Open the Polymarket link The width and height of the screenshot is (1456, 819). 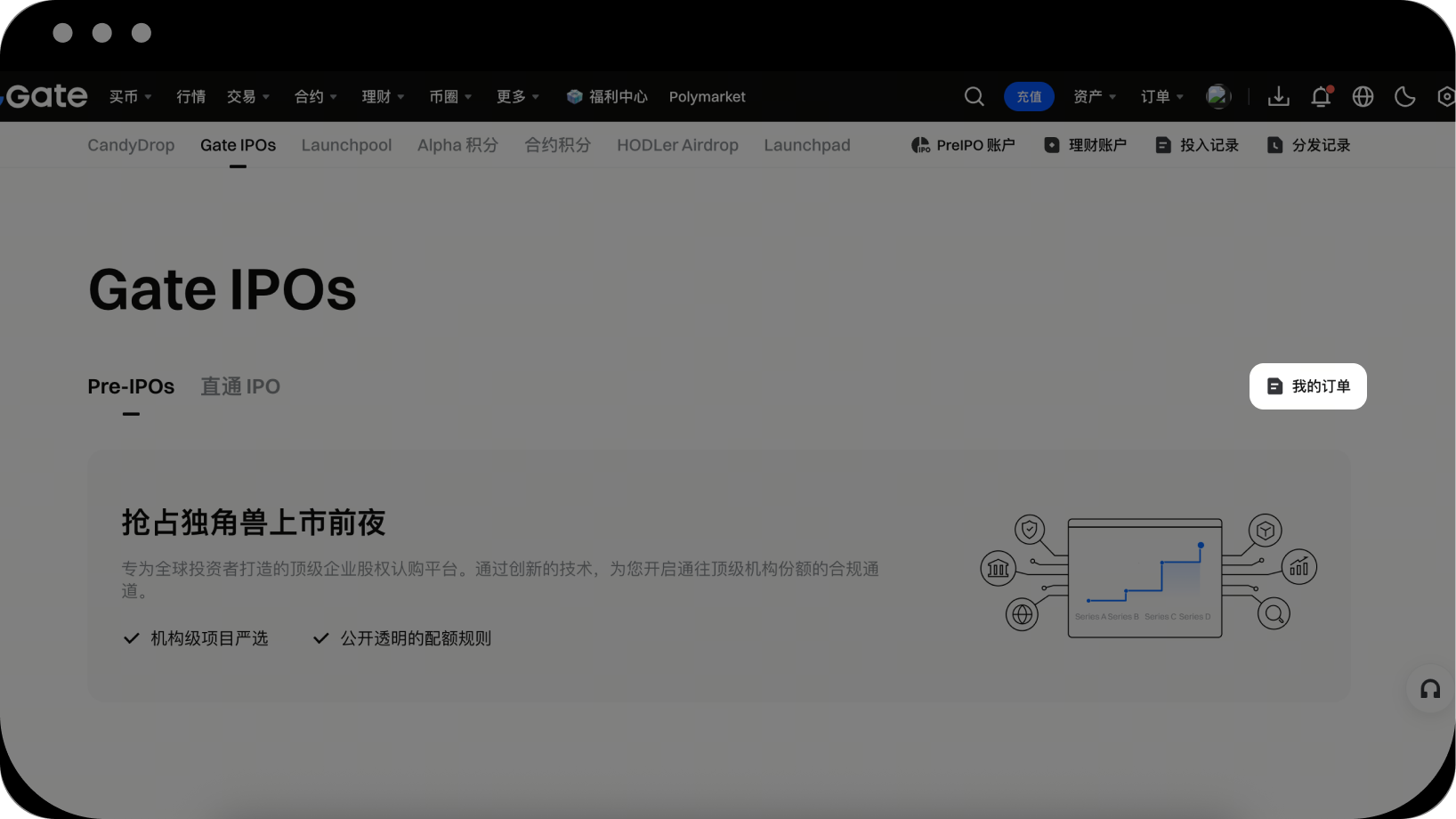(708, 96)
